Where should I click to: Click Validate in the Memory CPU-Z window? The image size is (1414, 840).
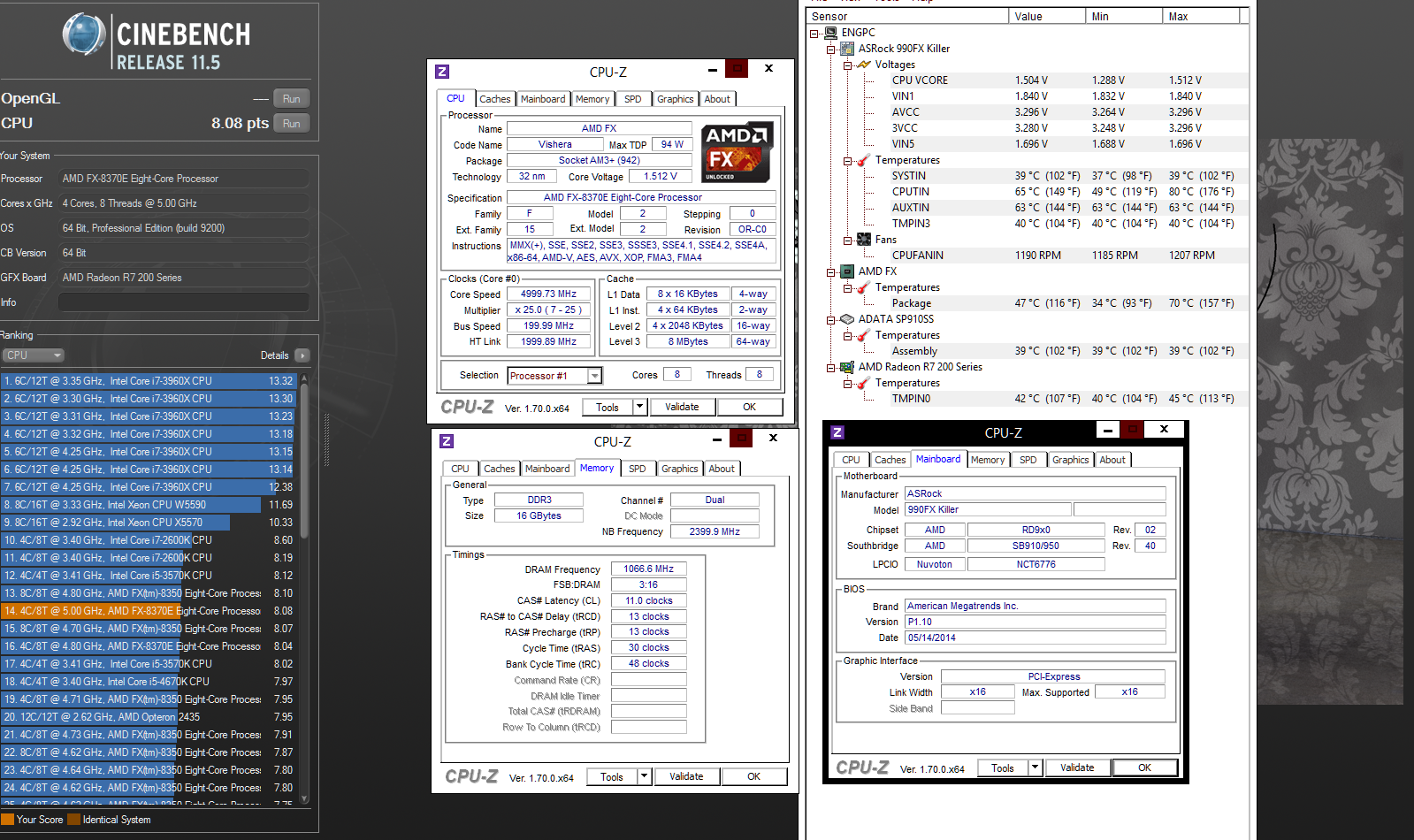[686, 776]
